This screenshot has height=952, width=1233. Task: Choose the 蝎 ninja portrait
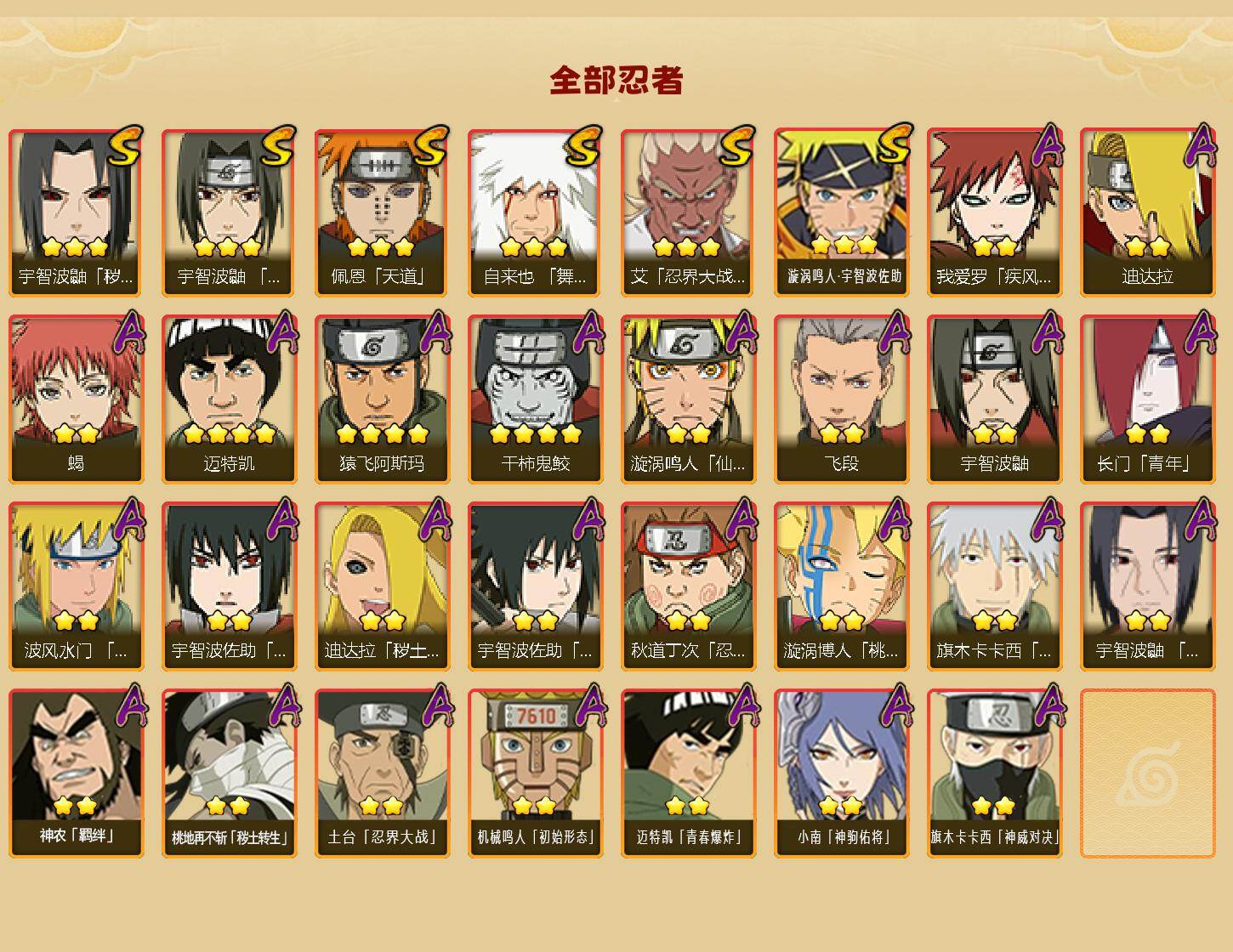pos(76,399)
